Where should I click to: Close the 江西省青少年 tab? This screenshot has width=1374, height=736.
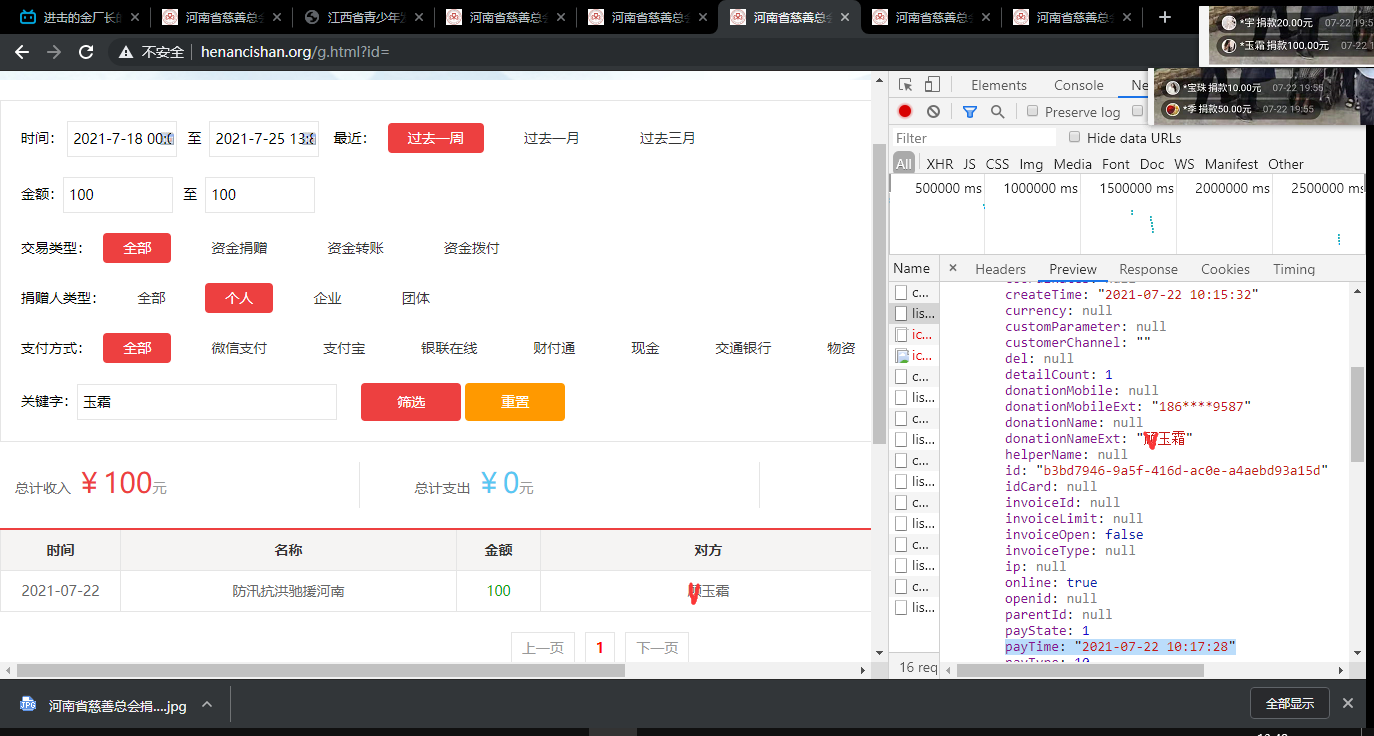(418, 17)
